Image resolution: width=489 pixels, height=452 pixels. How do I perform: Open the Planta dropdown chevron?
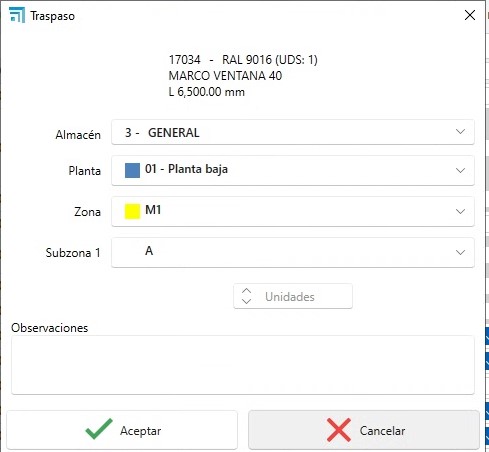click(x=460, y=171)
